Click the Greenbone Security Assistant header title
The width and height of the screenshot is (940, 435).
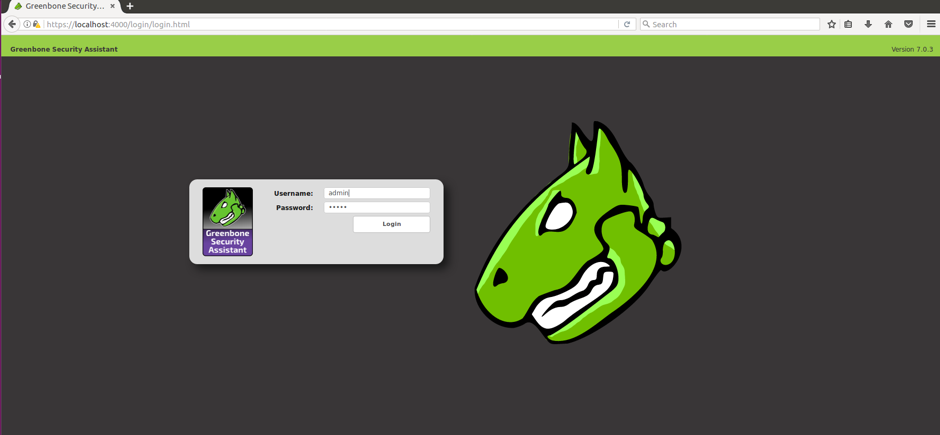click(x=64, y=49)
